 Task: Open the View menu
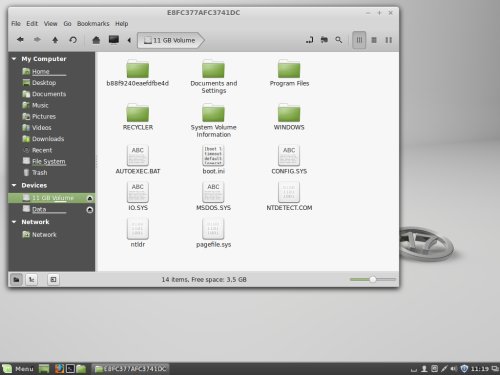(50, 24)
